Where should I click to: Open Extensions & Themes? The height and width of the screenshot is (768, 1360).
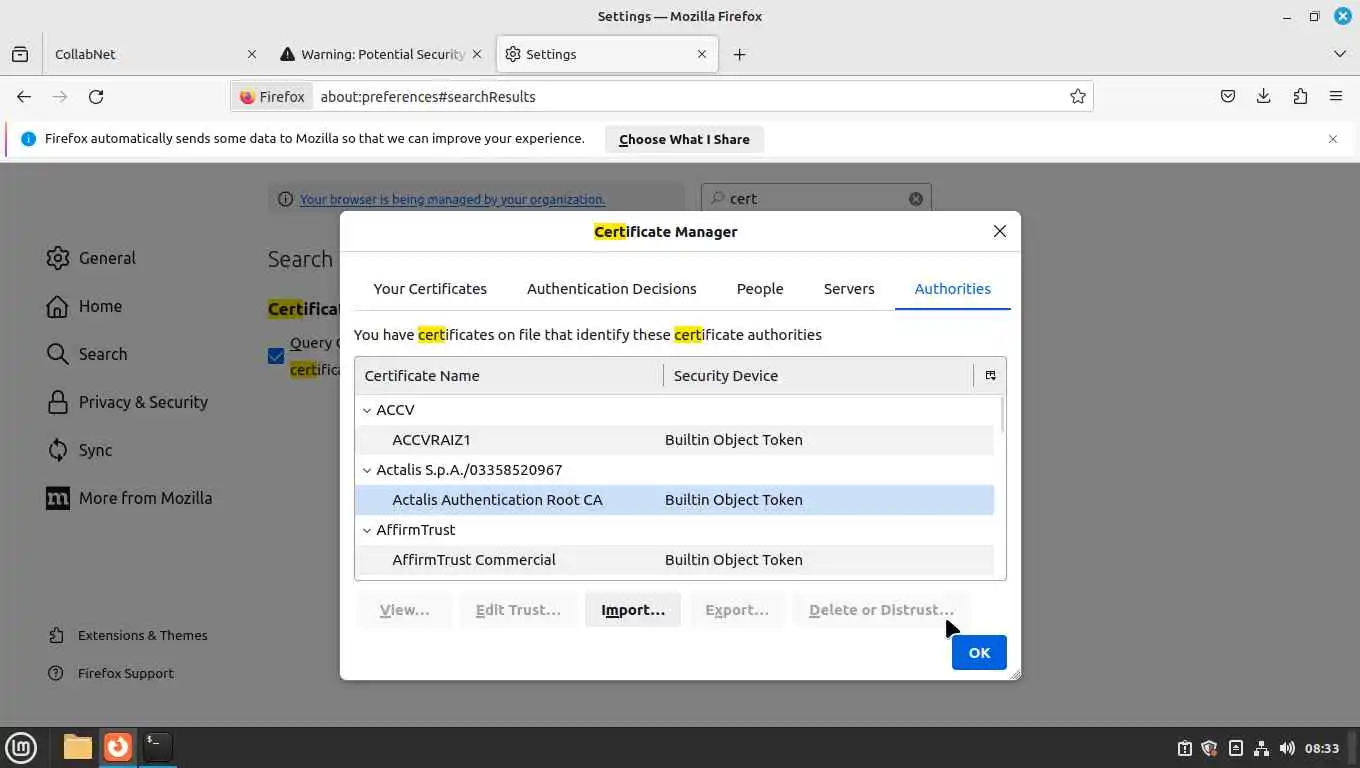click(x=128, y=635)
